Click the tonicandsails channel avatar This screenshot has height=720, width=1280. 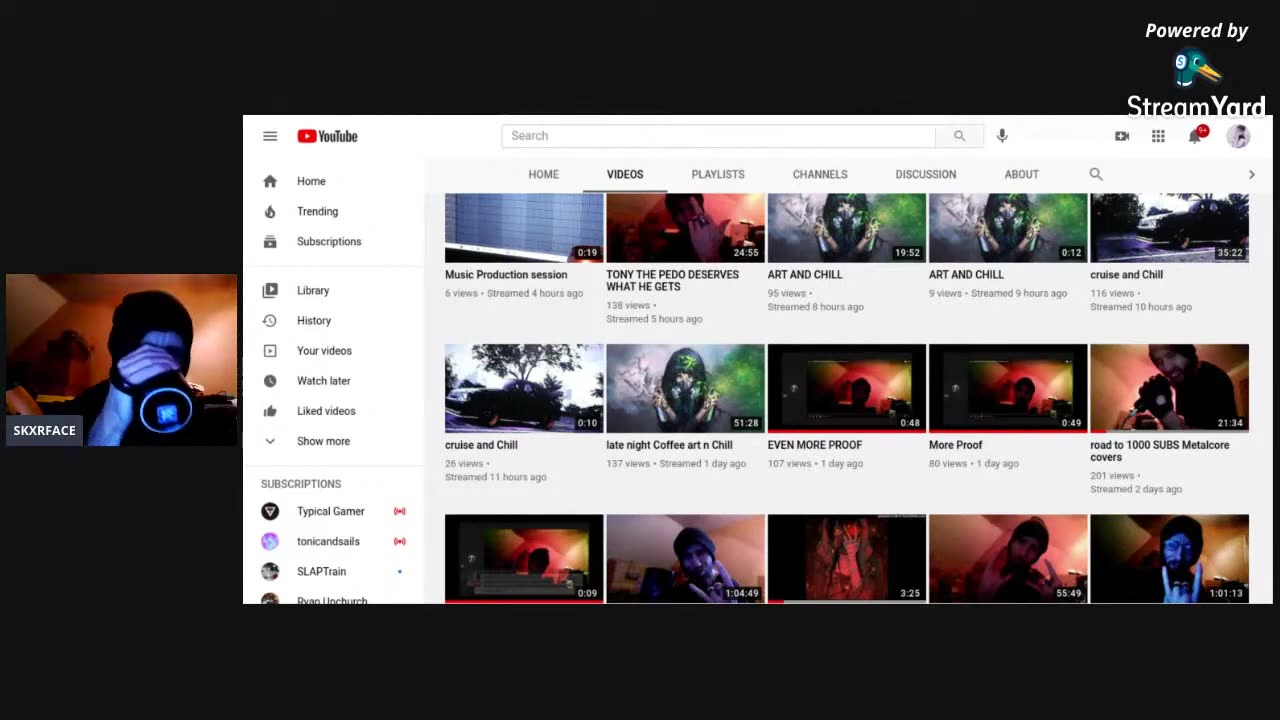coord(270,541)
